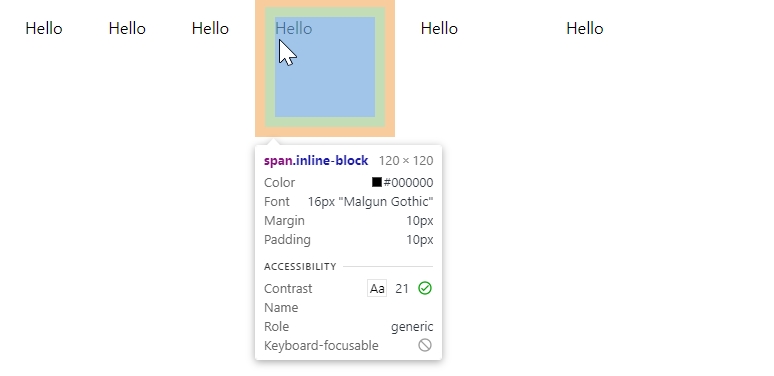Click the green contrast checkmark icon
This screenshot has width=774, height=376.
[x=425, y=288]
